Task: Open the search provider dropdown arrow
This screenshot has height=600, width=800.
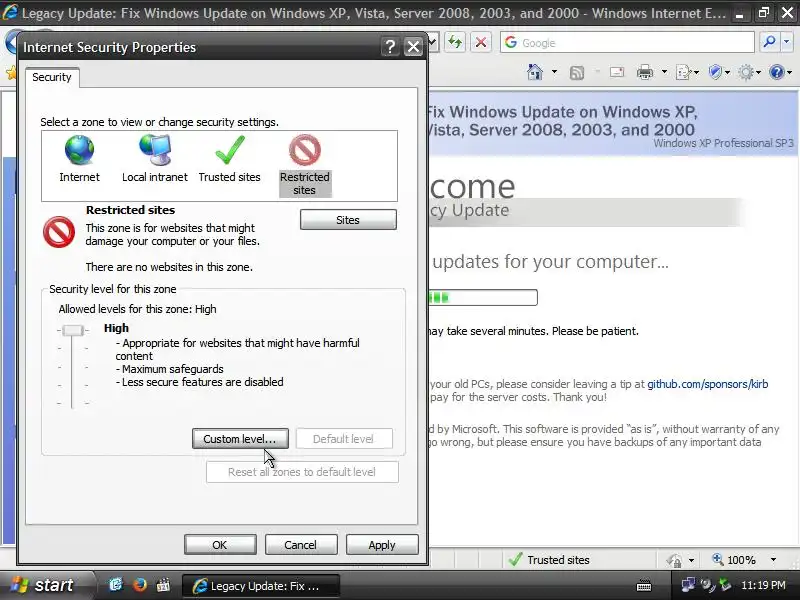Action: click(x=788, y=42)
